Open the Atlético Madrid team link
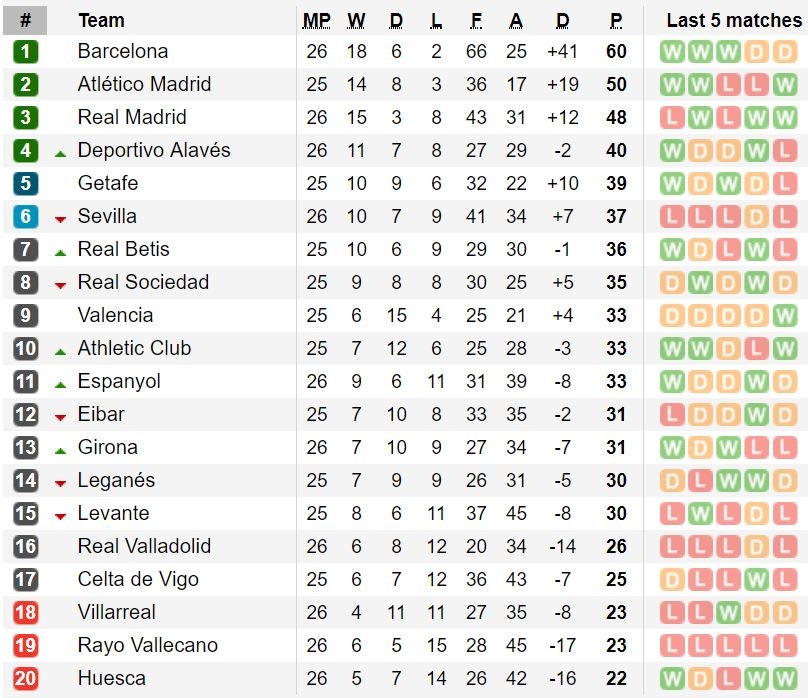Image resolution: width=808 pixels, height=698 pixels. pos(144,85)
